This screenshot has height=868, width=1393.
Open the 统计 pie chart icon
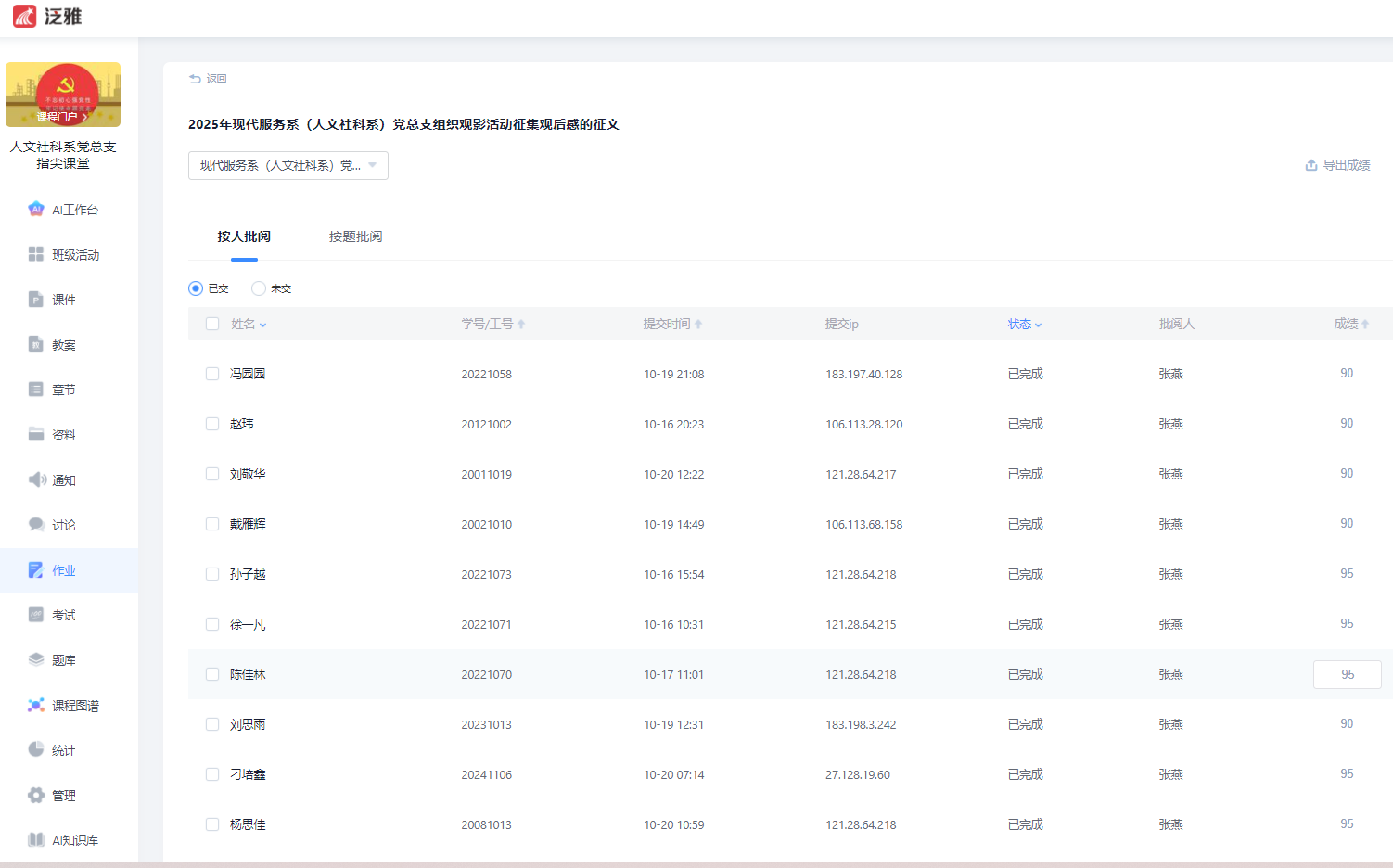click(x=36, y=749)
